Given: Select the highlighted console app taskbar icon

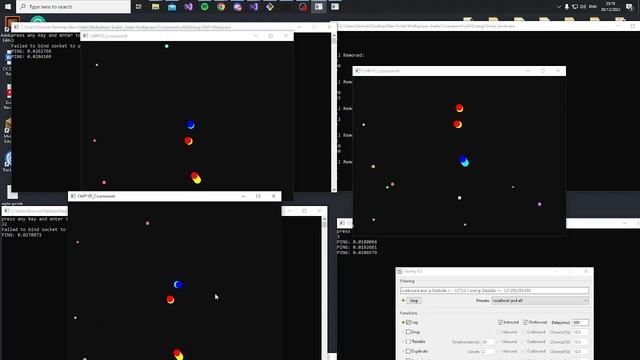Looking at the screenshot, I should click(x=319, y=7).
